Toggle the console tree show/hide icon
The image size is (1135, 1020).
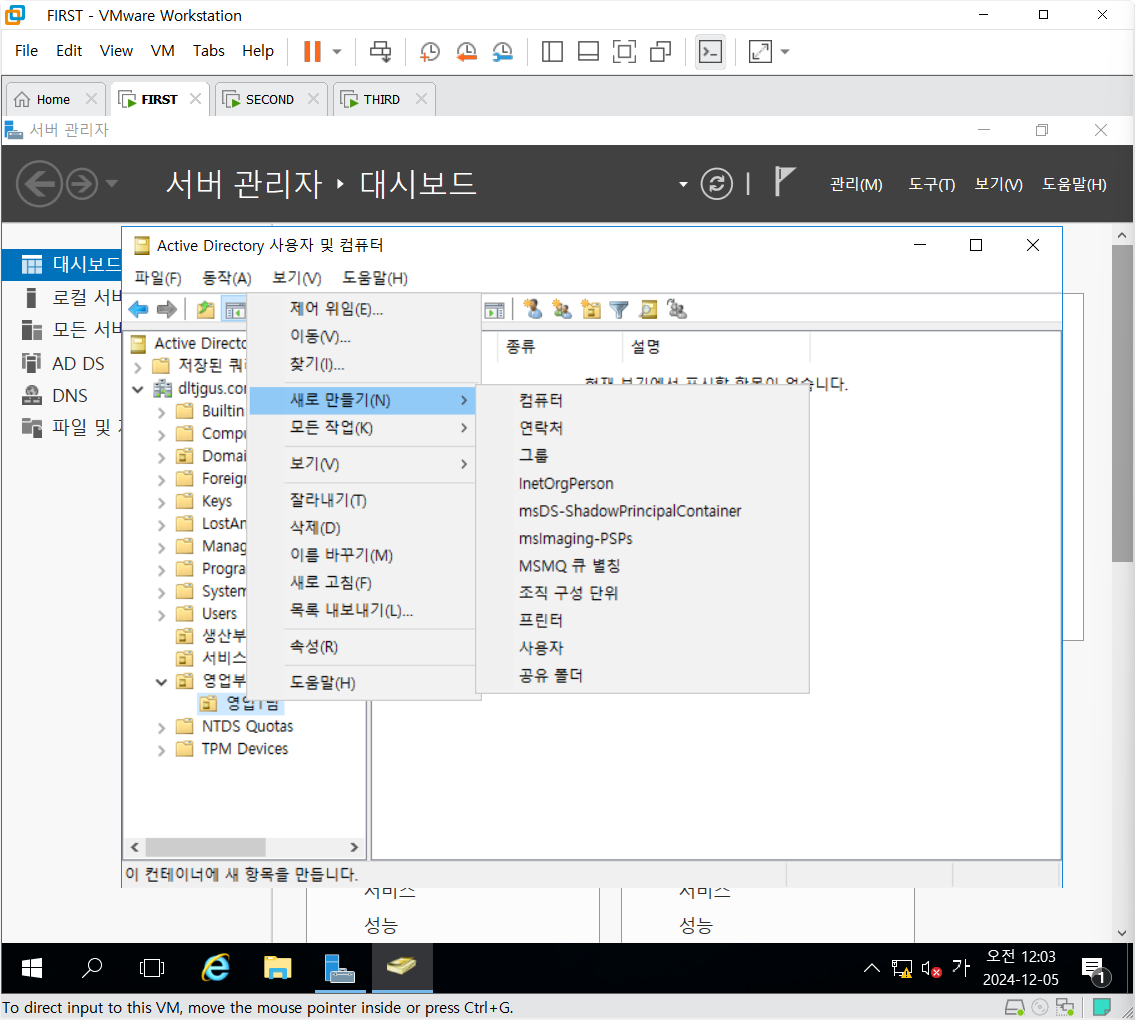(x=235, y=310)
